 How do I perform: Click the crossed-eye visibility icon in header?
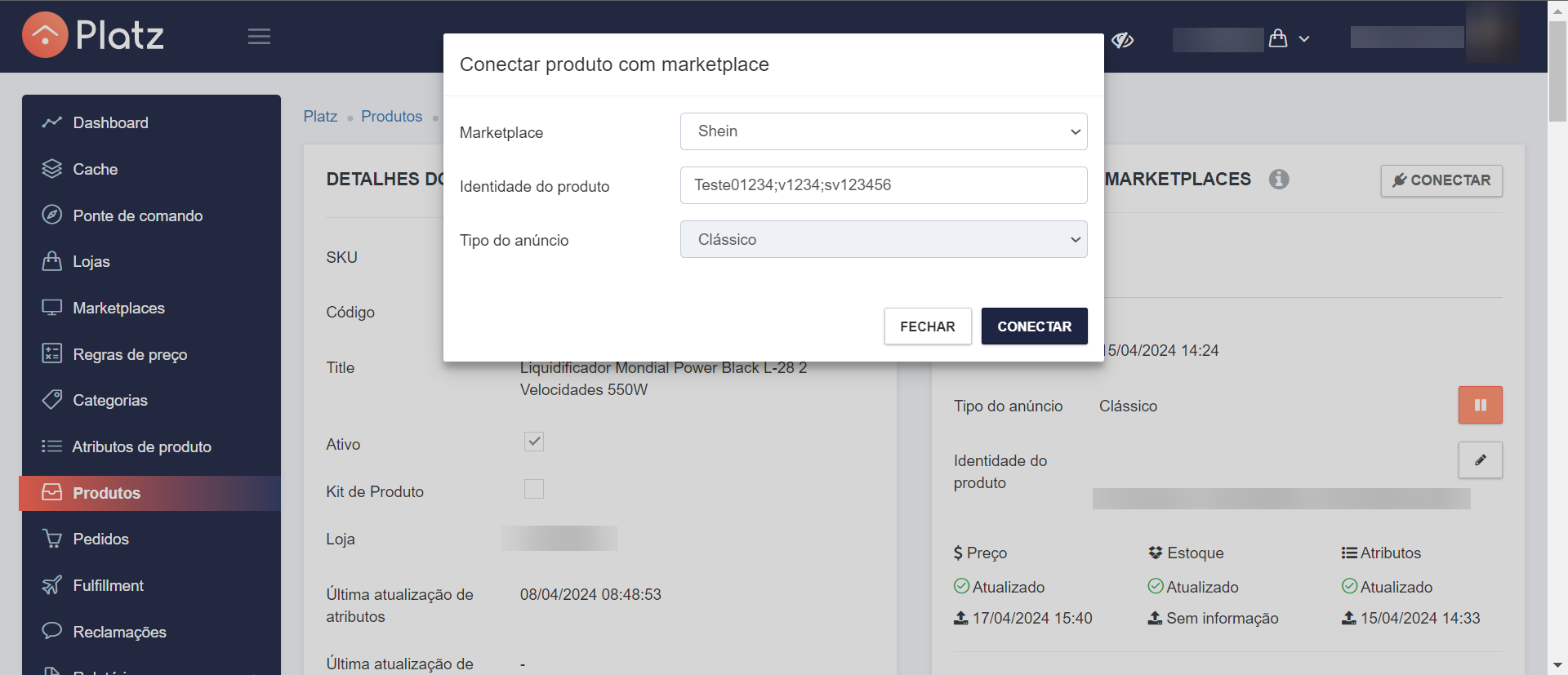pos(1123,40)
